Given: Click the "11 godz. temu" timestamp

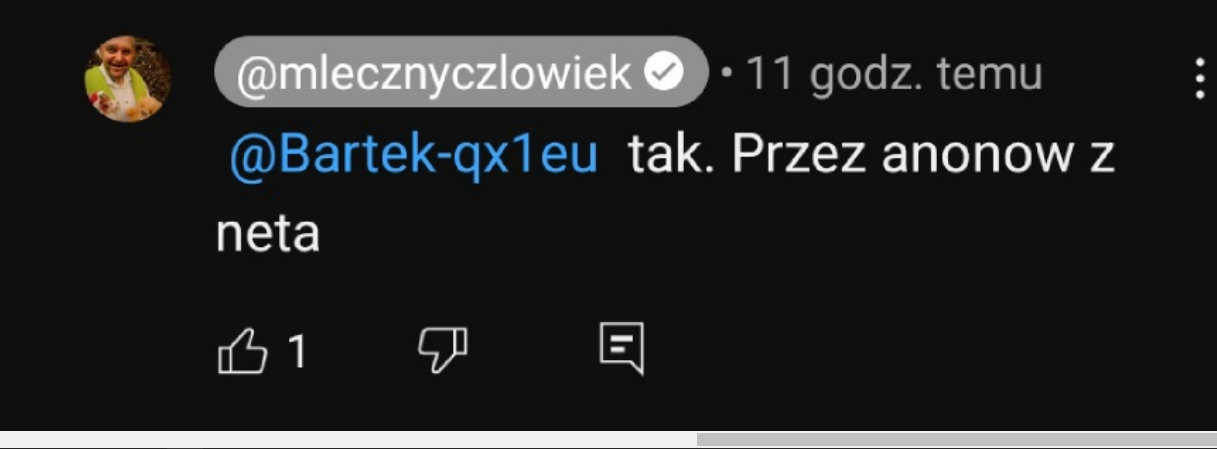Looking at the screenshot, I should (x=895, y=74).
